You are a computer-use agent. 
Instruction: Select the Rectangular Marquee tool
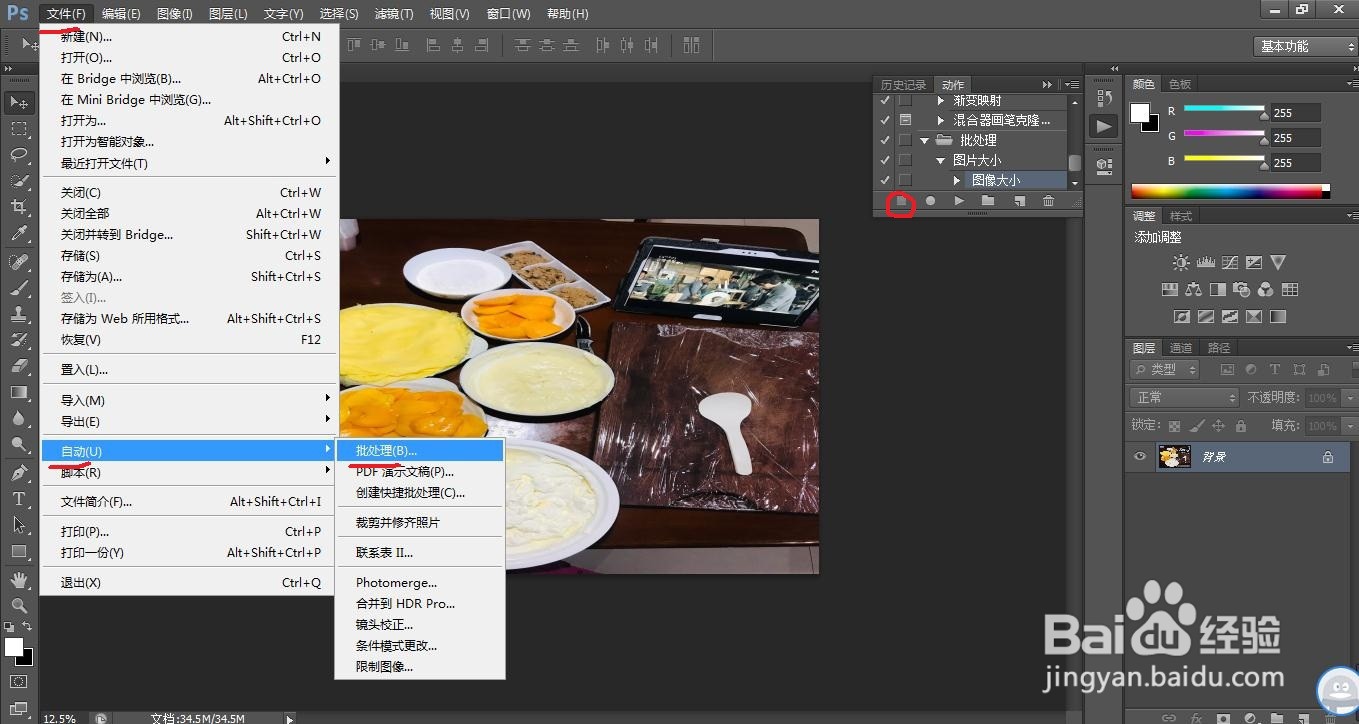[19, 129]
